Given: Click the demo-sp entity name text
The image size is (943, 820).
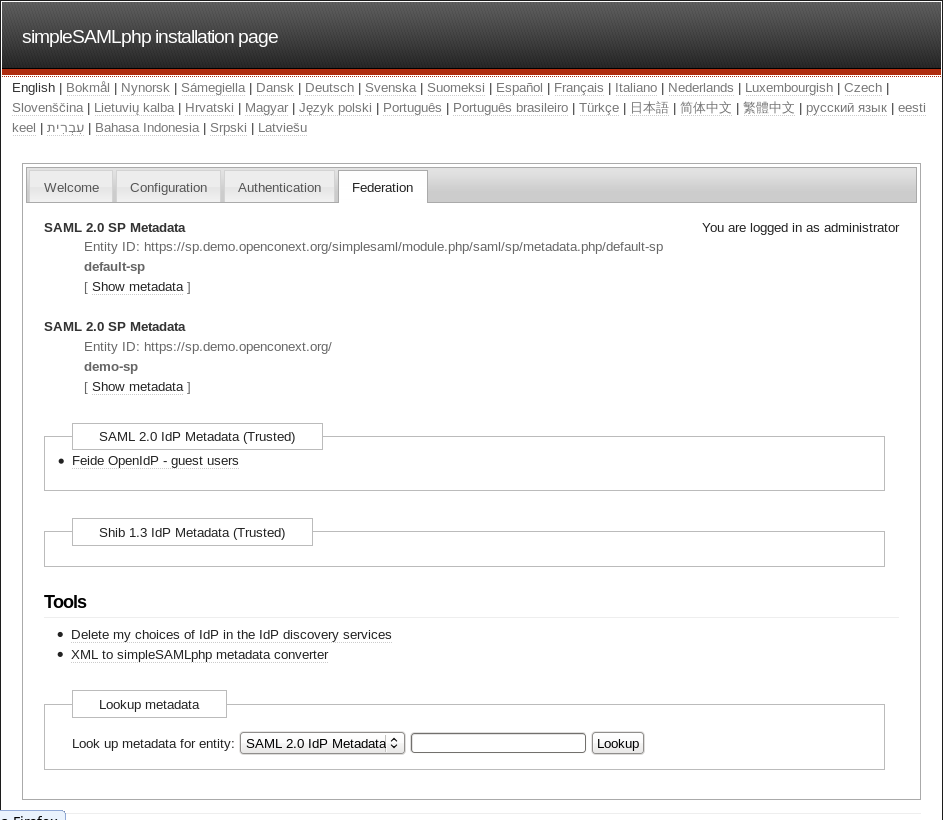Looking at the screenshot, I should coord(111,366).
